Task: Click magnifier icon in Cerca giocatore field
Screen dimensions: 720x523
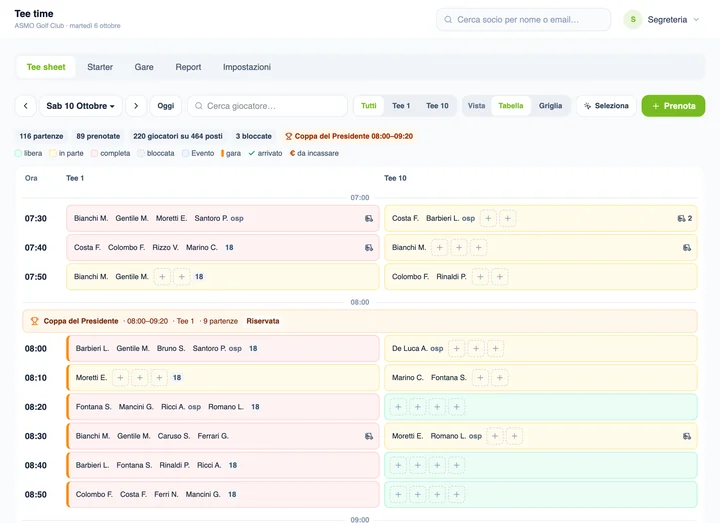Action: tap(199, 106)
